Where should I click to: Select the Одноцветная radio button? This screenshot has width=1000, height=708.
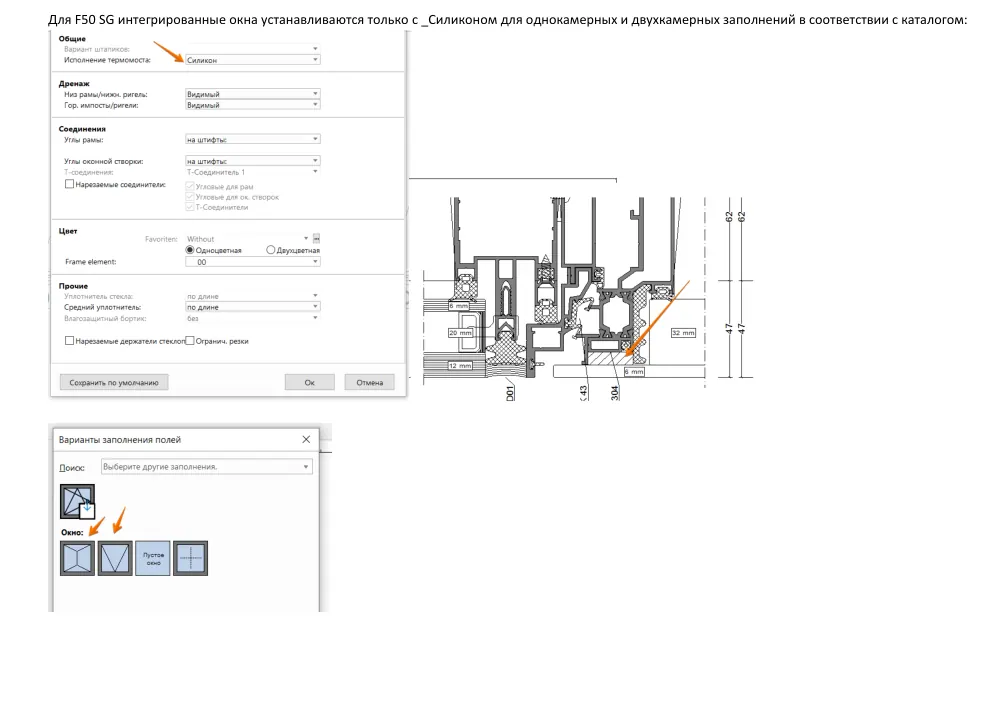(x=189, y=250)
